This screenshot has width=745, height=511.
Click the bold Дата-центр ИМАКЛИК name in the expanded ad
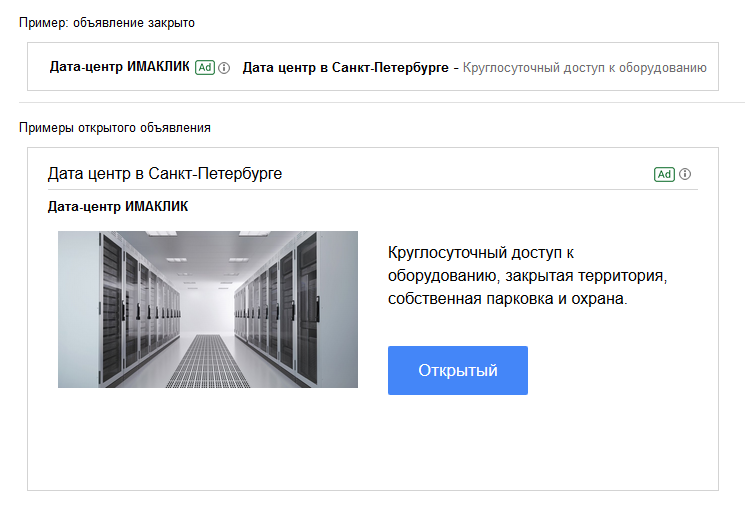pos(118,207)
